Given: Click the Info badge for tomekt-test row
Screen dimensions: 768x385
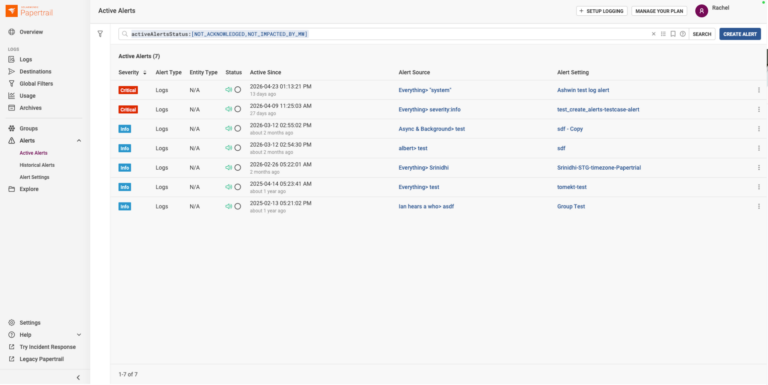Looking at the screenshot, I should 124,187.
